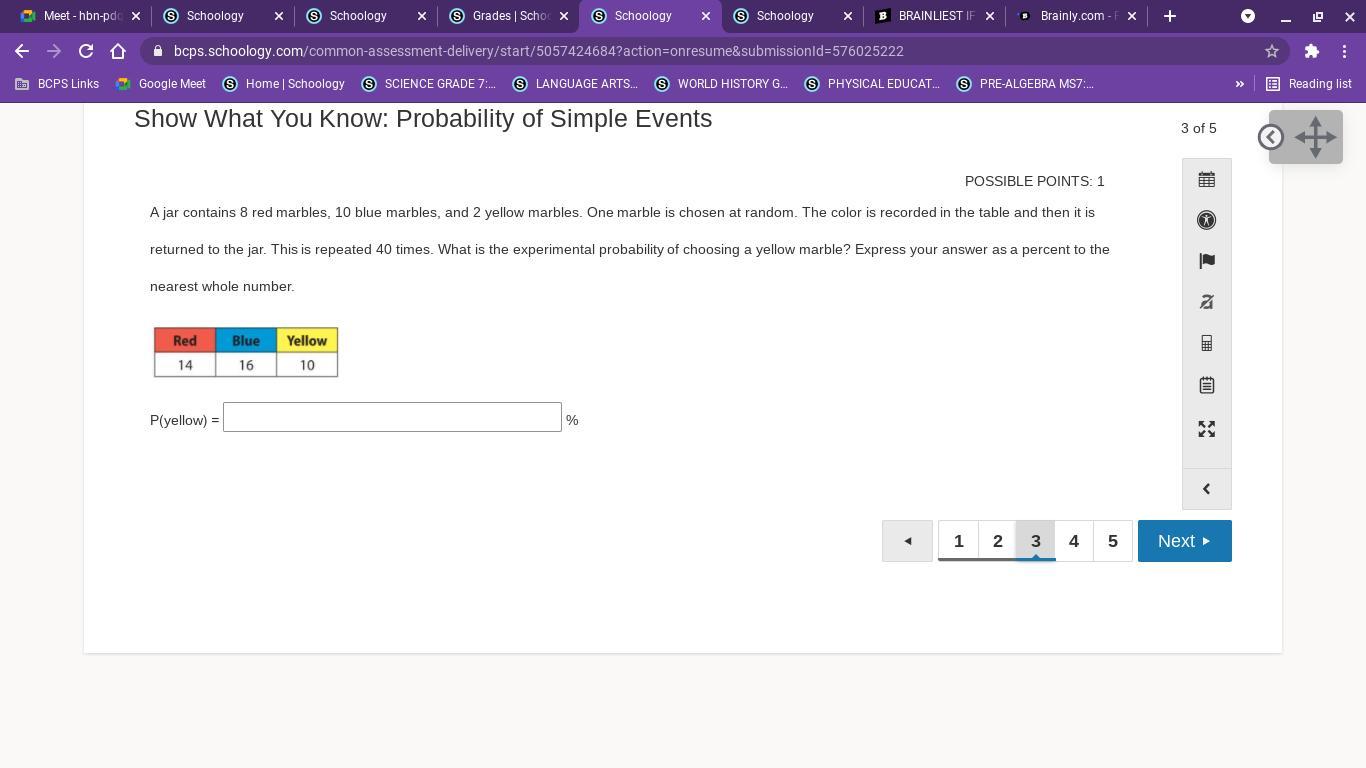Open the browser home page
1366x768 pixels.
(x=118, y=51)
